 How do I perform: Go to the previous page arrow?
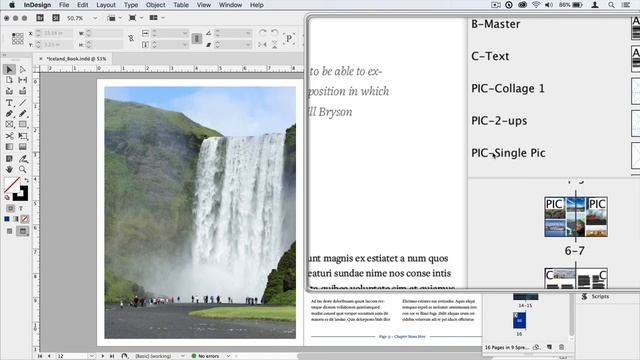[49, 356]
